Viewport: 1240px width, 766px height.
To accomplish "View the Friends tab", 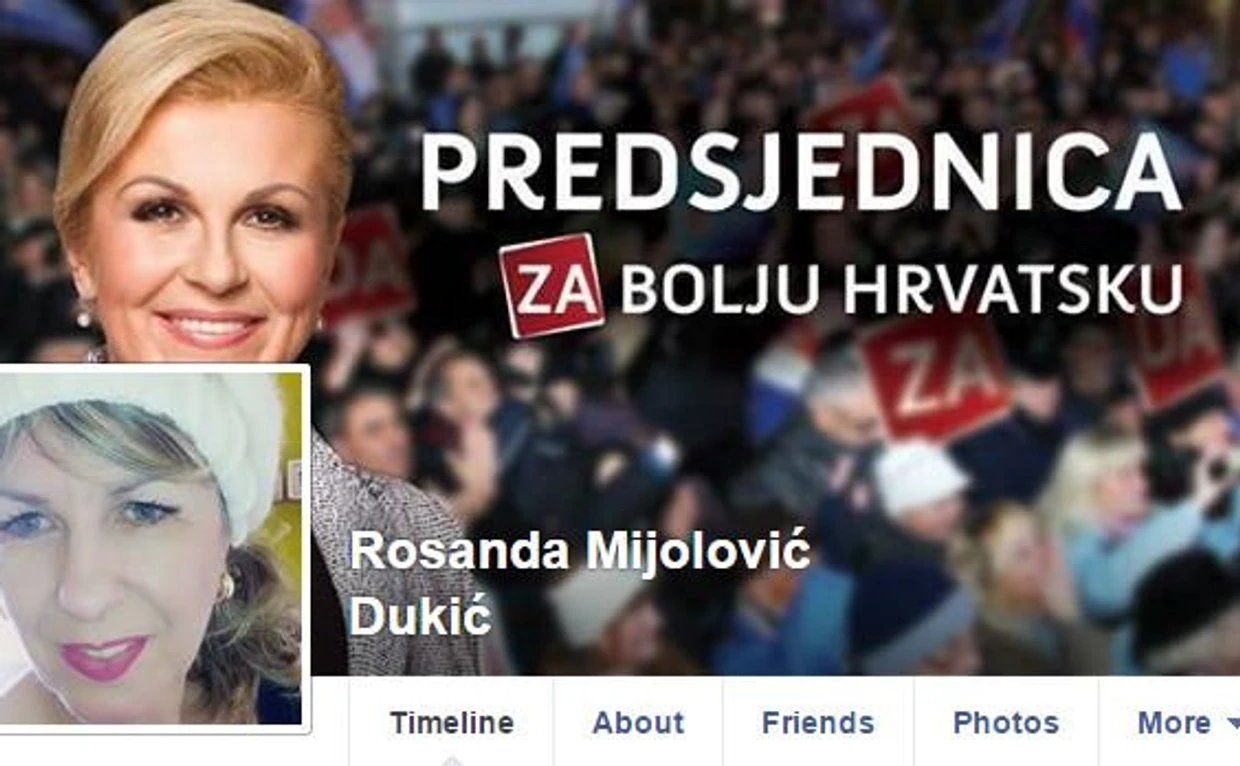I will (x=818, y=722).
